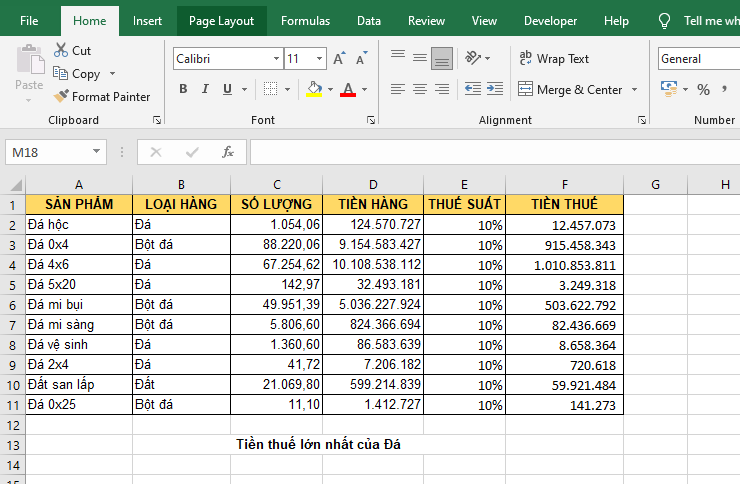Open the File menu
Viewport: 740px width, 484px height.
(29, 20)
